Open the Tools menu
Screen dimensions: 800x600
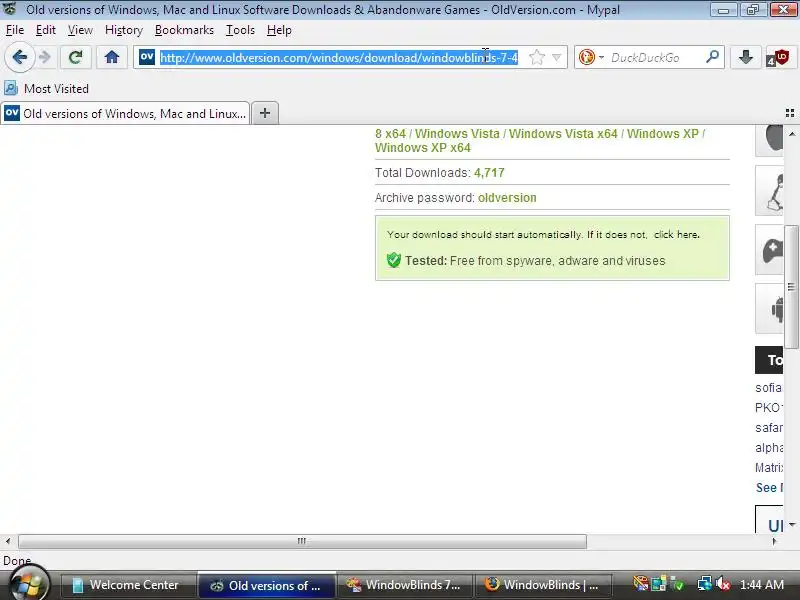(240, 30)
